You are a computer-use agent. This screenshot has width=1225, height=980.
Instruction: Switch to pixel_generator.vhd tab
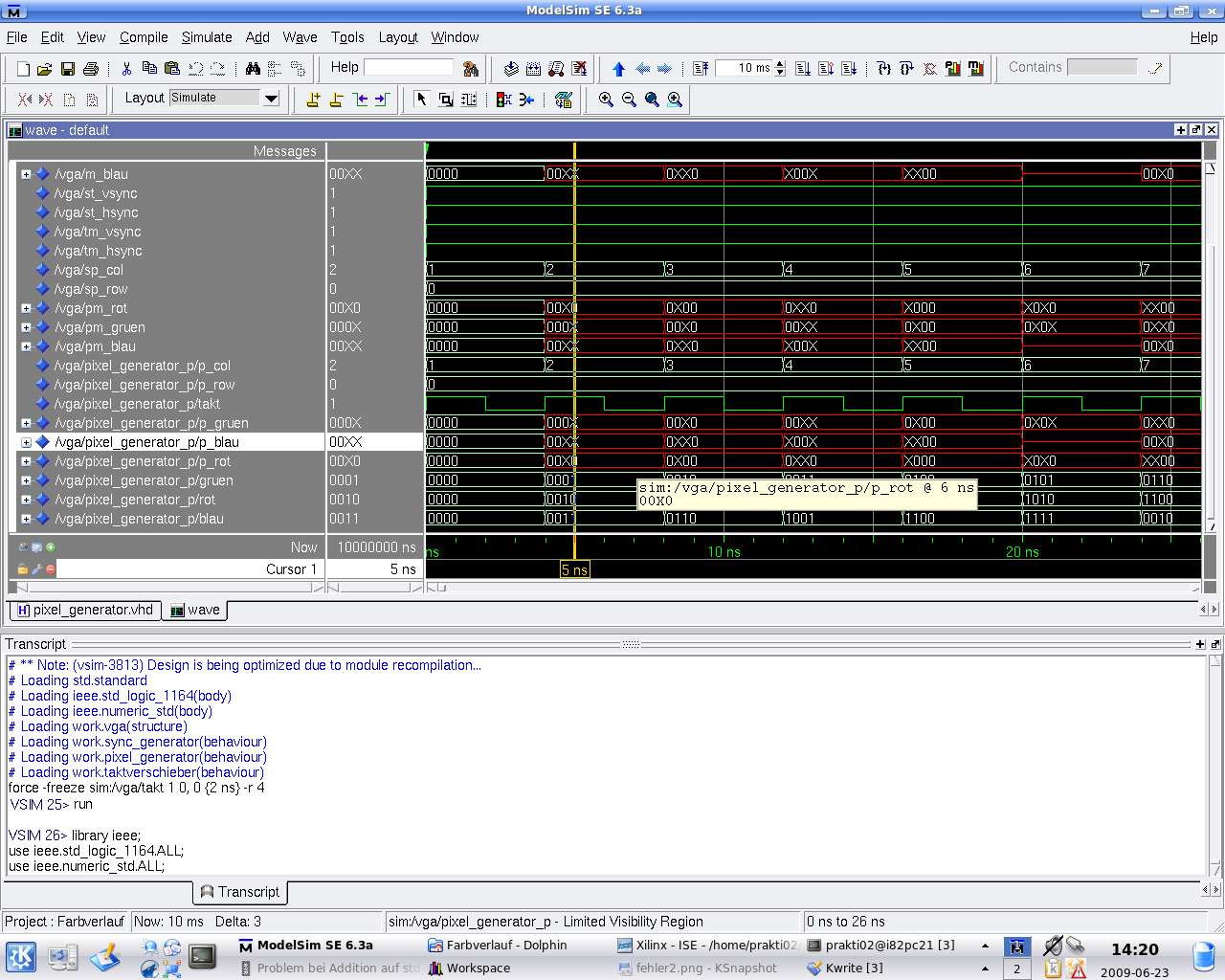click(x=85, y=610)
